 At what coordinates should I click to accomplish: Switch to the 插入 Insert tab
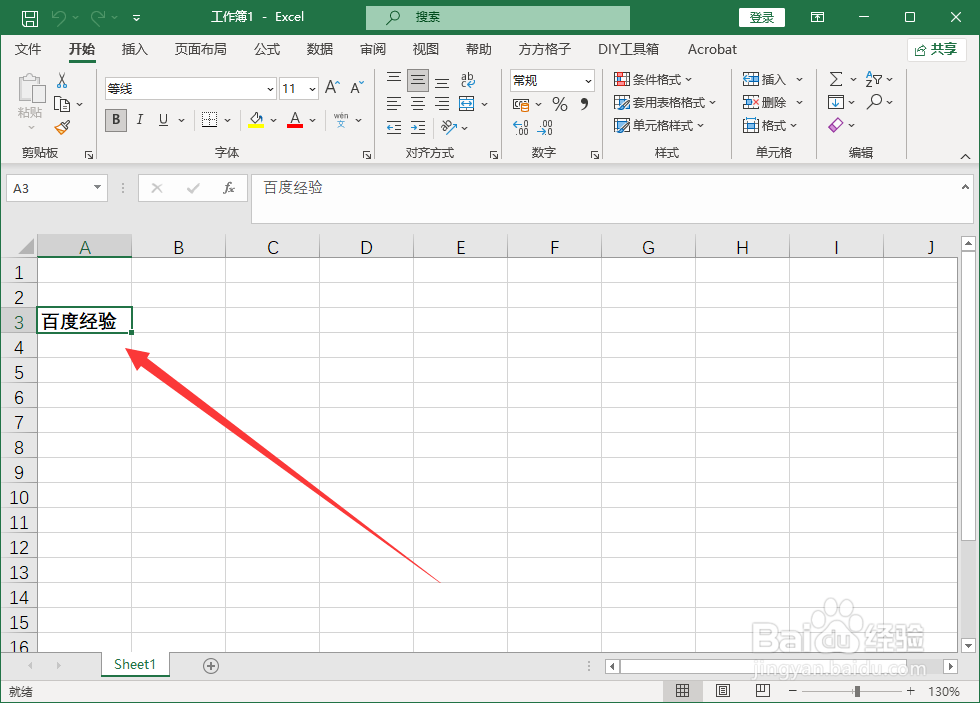[134, 49]
